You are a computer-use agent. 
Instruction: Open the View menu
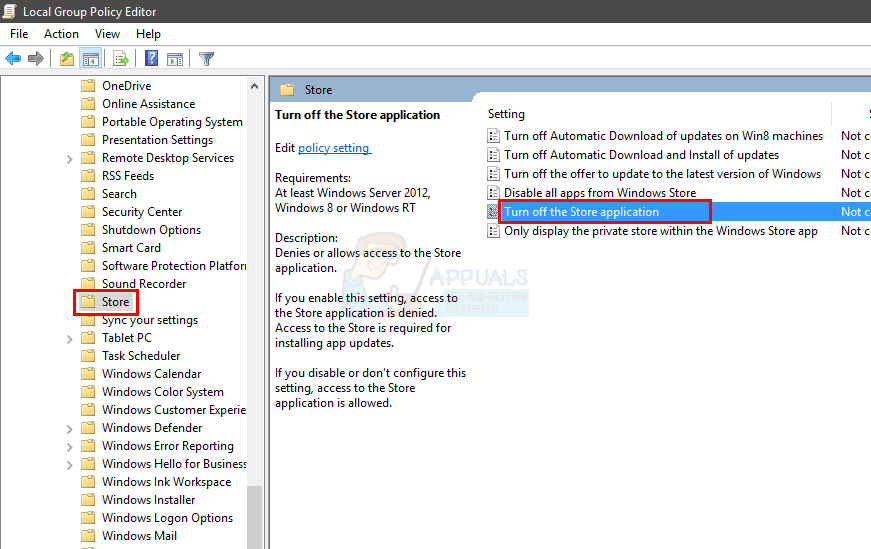[x=107, y=34]
